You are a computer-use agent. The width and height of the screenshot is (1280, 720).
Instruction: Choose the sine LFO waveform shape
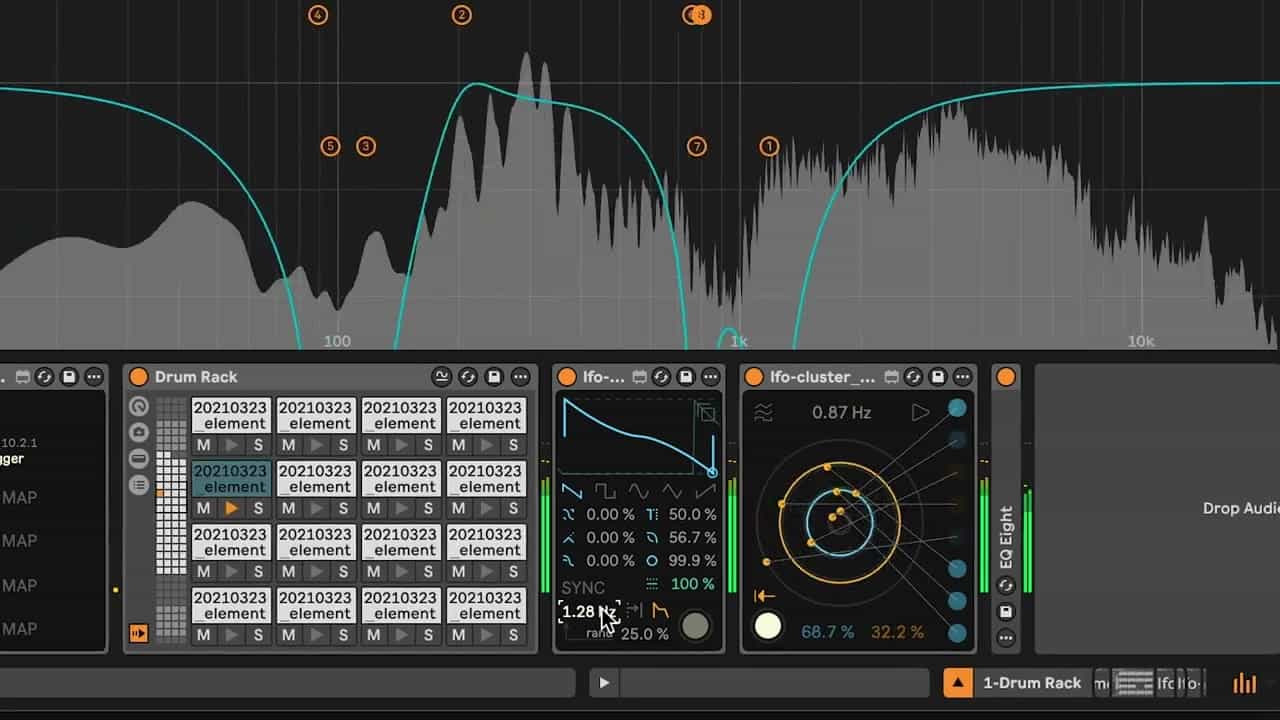pyautogui.click(x=639, y=491)
